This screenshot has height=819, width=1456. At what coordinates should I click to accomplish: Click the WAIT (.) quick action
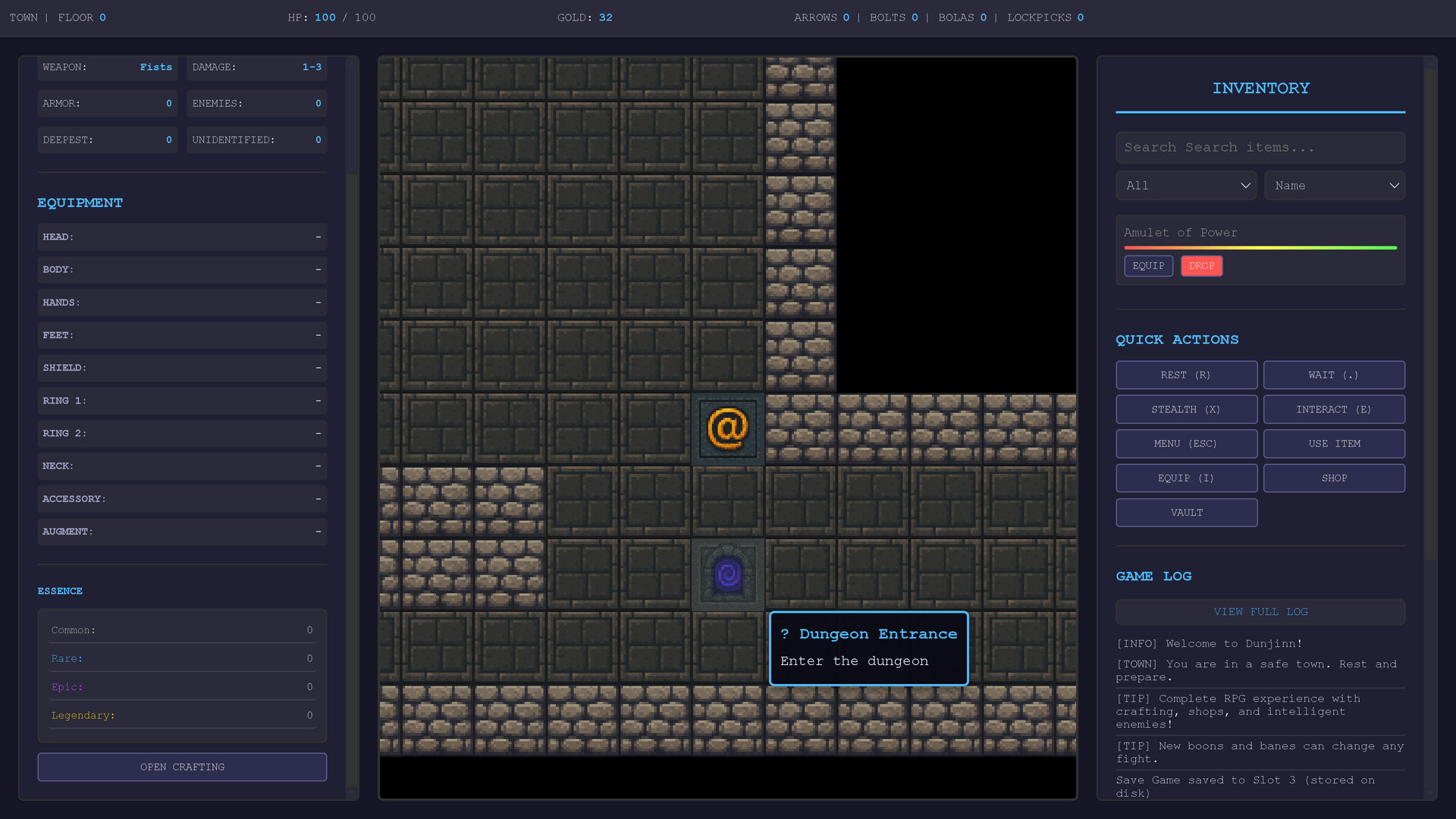(1334, 375)
